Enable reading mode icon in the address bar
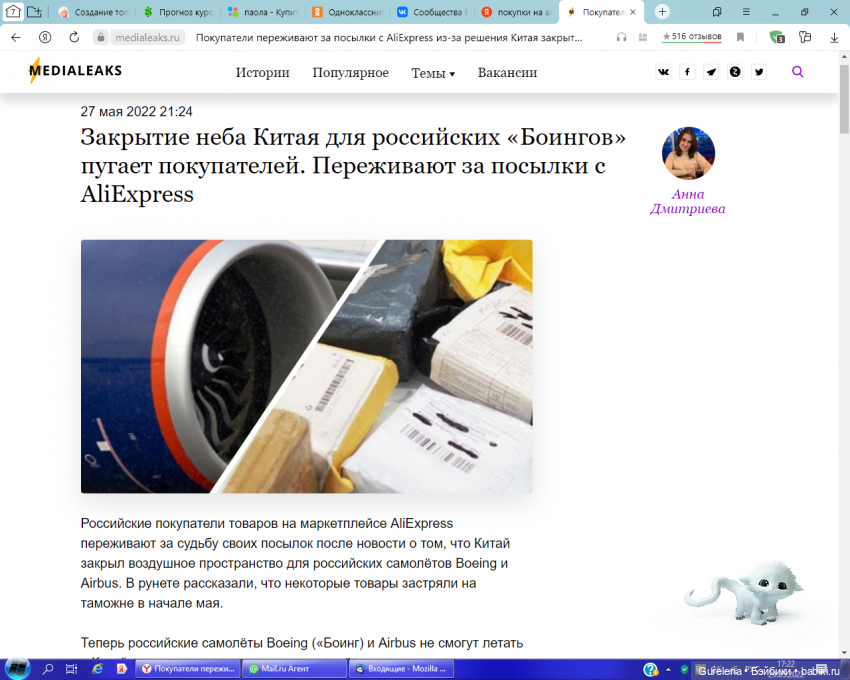Viewport: 850px width, 680px height. tap(643, 37)
